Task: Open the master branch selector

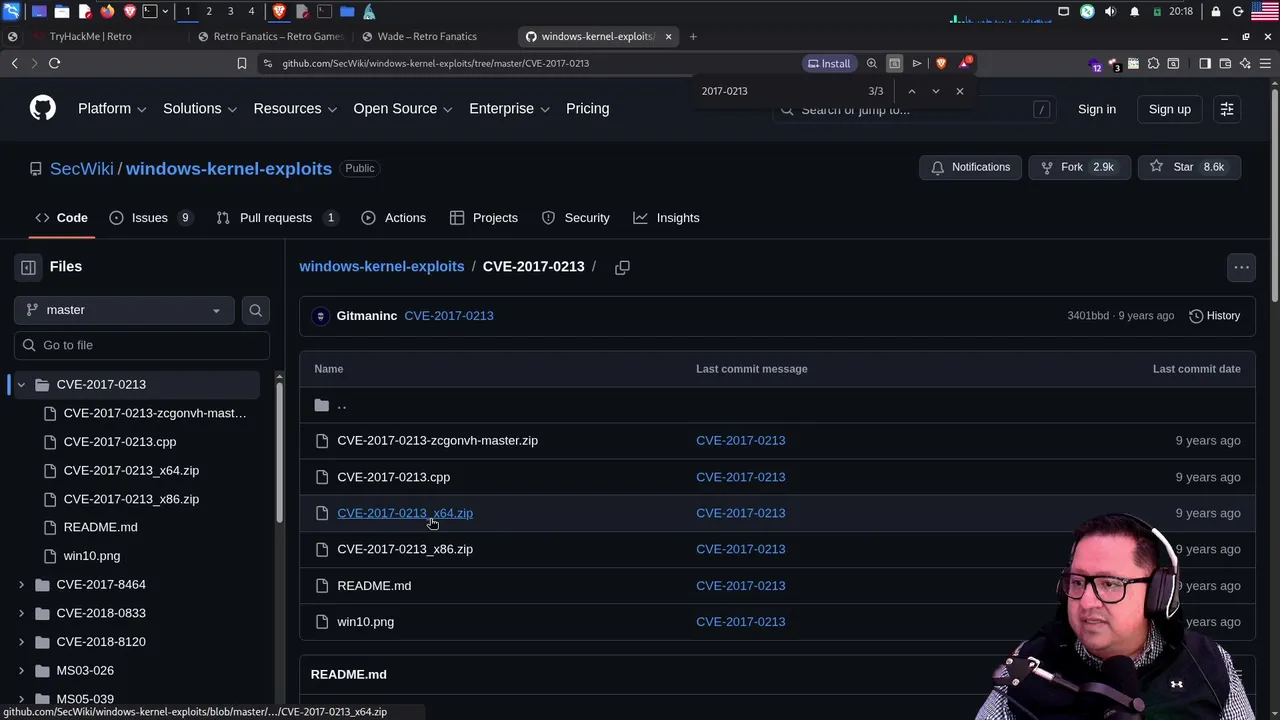Action: 124,310
